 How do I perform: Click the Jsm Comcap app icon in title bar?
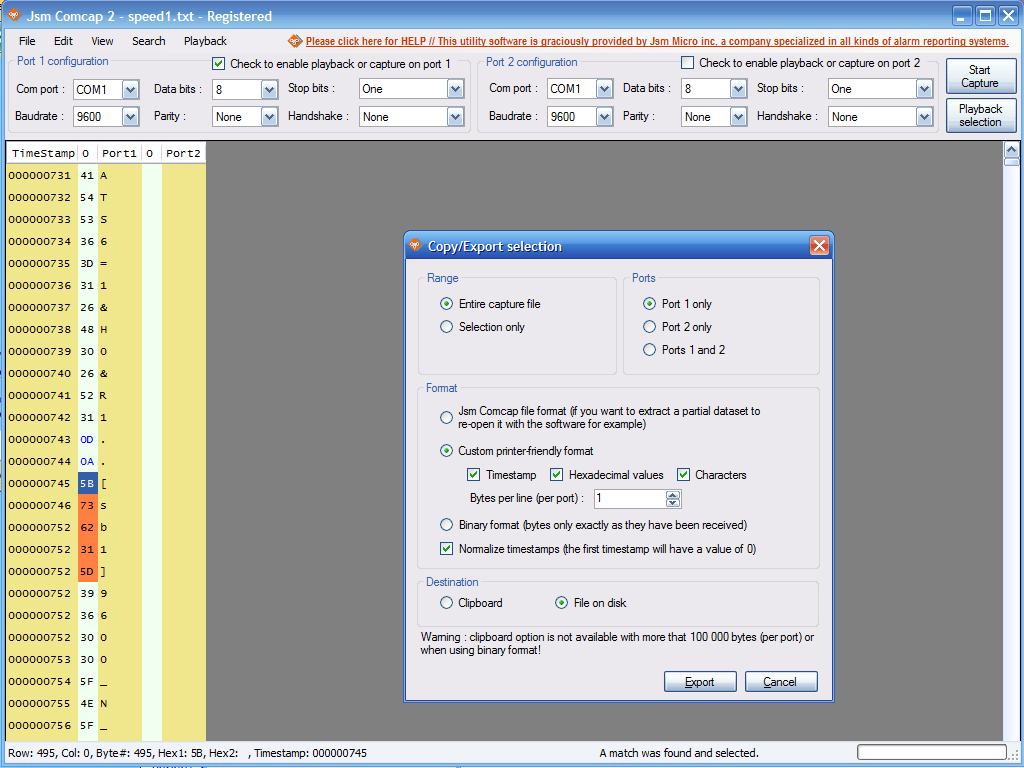[x=13, y=15]
